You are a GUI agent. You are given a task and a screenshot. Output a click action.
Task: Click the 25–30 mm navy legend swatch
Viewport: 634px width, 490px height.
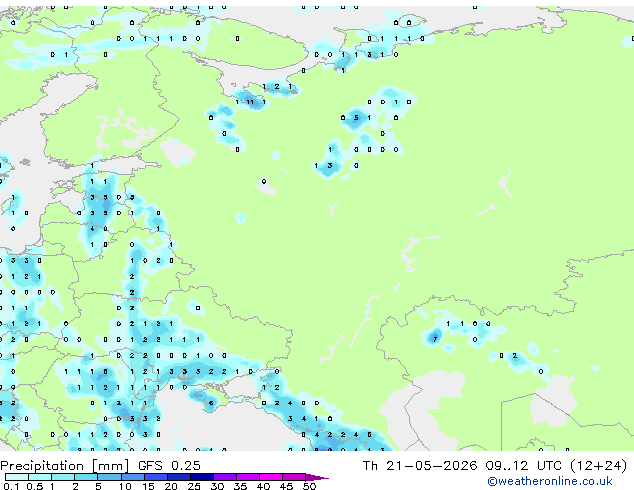[202, 477]
